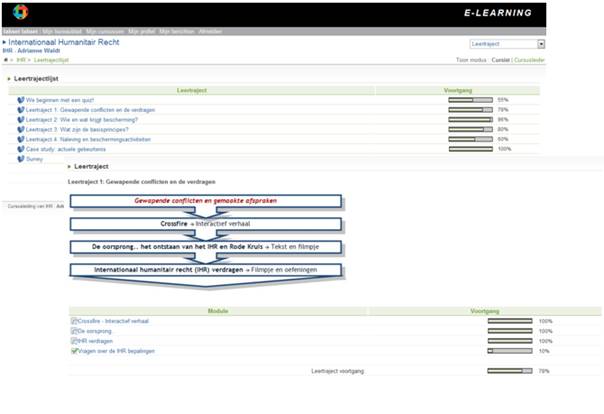Click the footprint icon beside Leertraject 4
This screenshot has height=414, width=604.
tap(21, 139)
